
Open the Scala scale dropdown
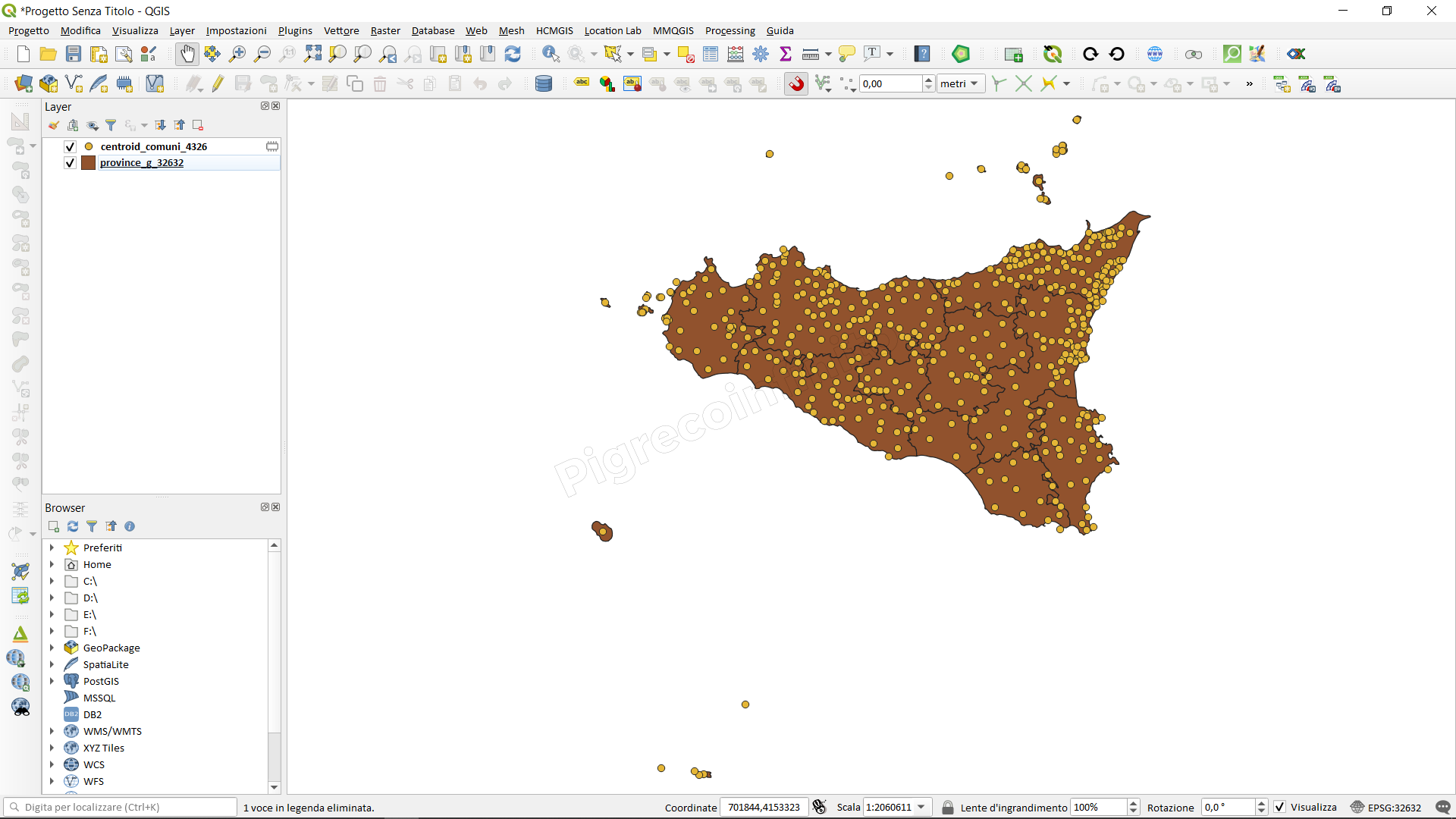click(x=921, y=807)
